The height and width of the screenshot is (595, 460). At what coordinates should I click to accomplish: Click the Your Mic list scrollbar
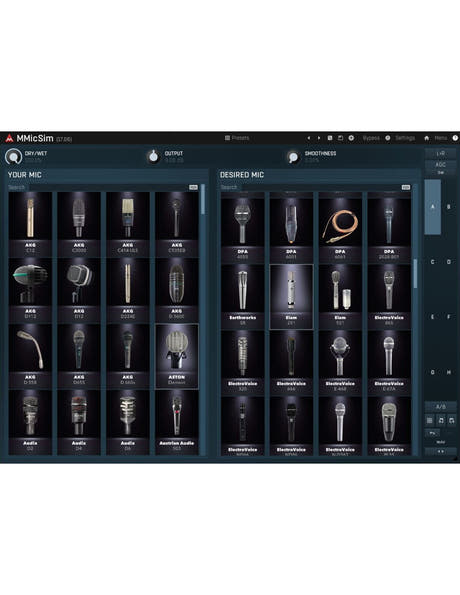[x=203, y=320]
